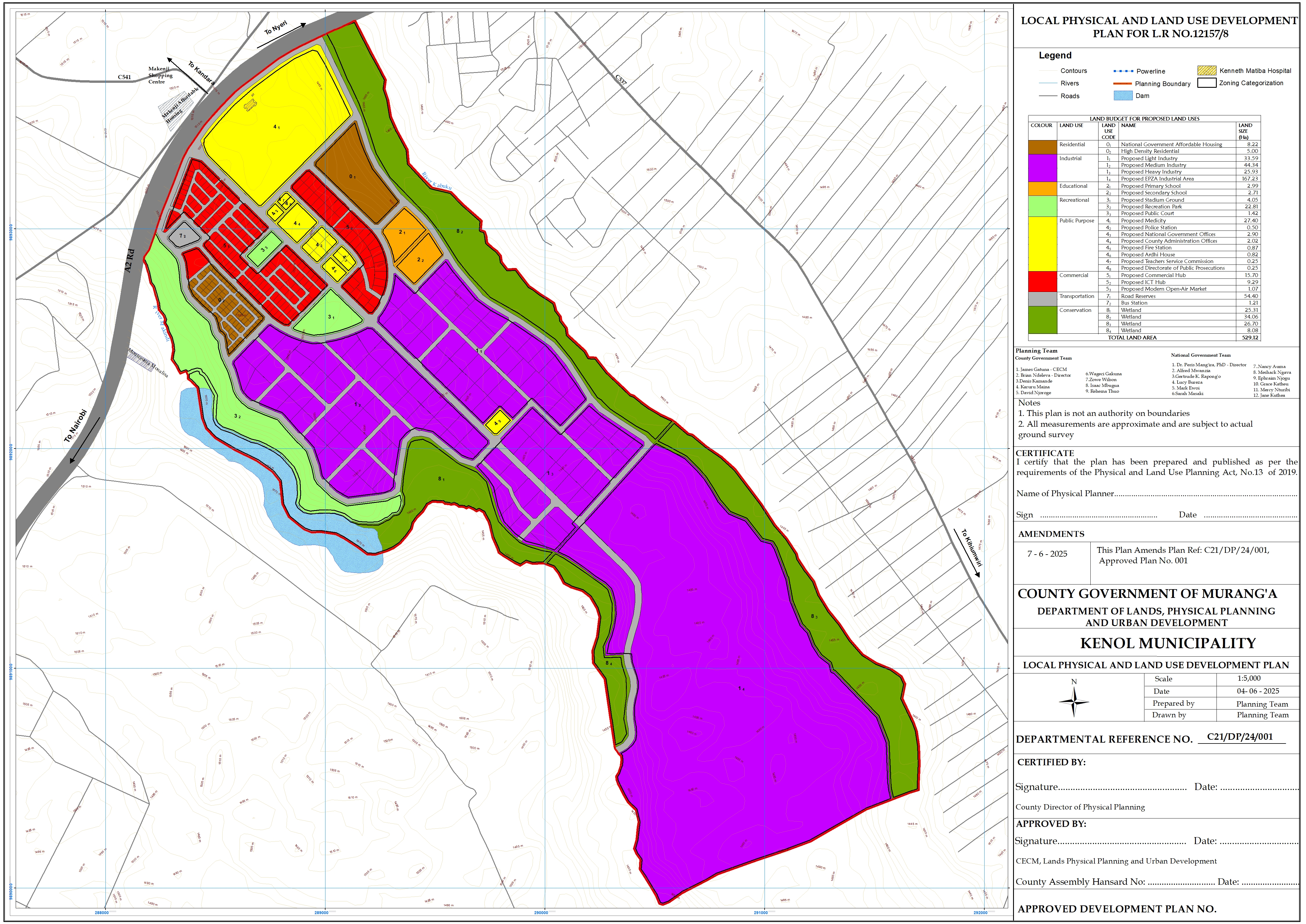Click the TOTAL LAND AREA row
Image resolution: width=1306 pixels, height=924 pixels.
click(x=1132, y=337)
